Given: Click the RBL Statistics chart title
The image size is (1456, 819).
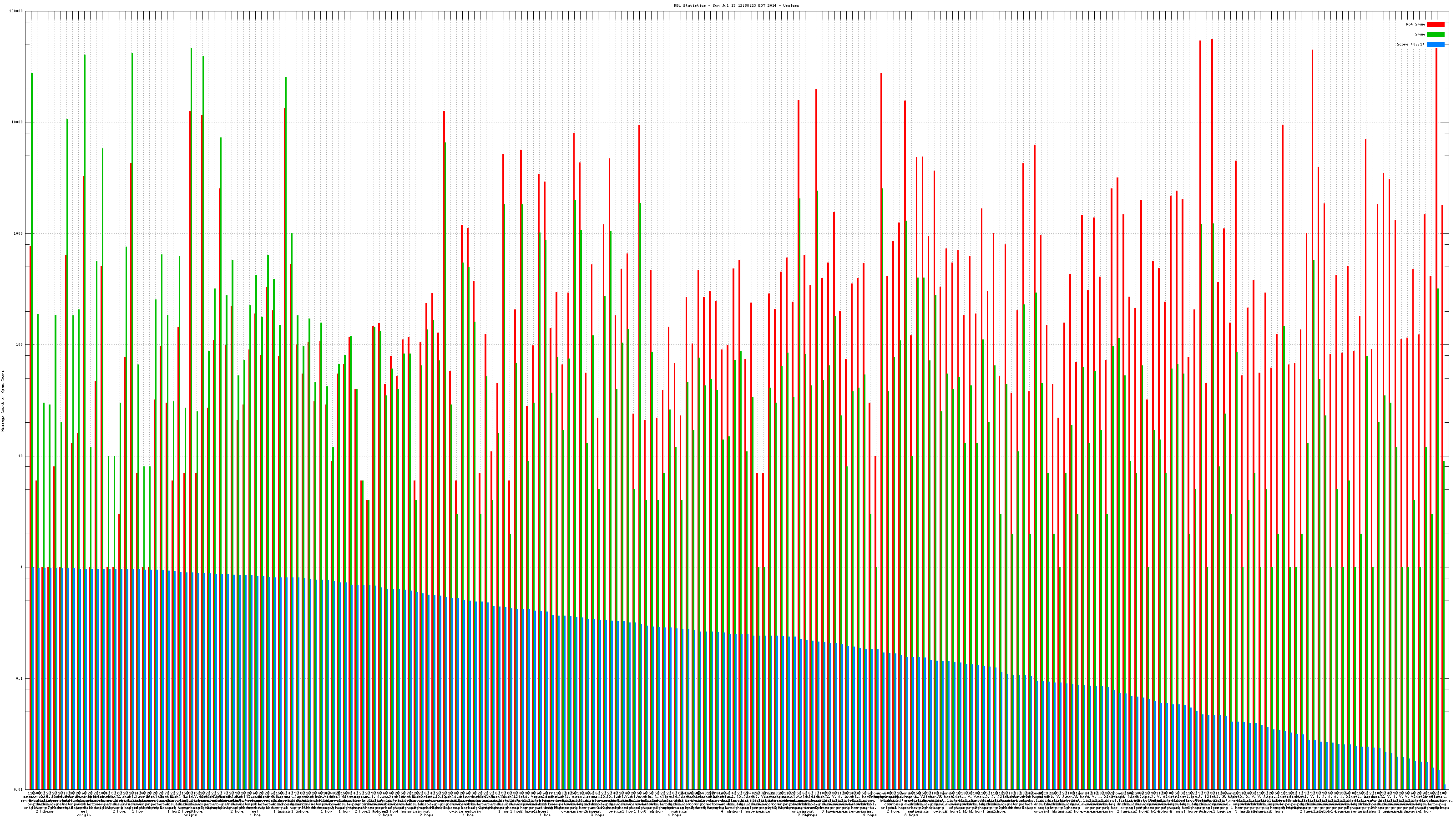Looking at the screenshot, I should [737, 5].
